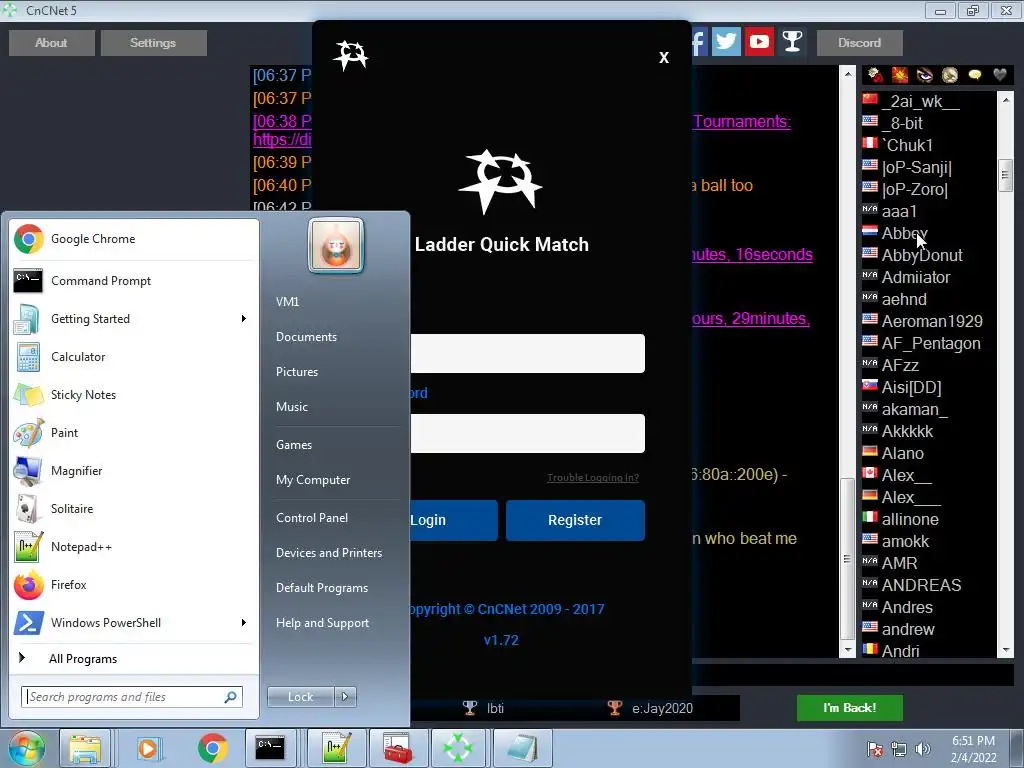Select player Aeroman1929 in the list
The width and height of the screenshot is (1024, 768).
click(x=931, y=321)
